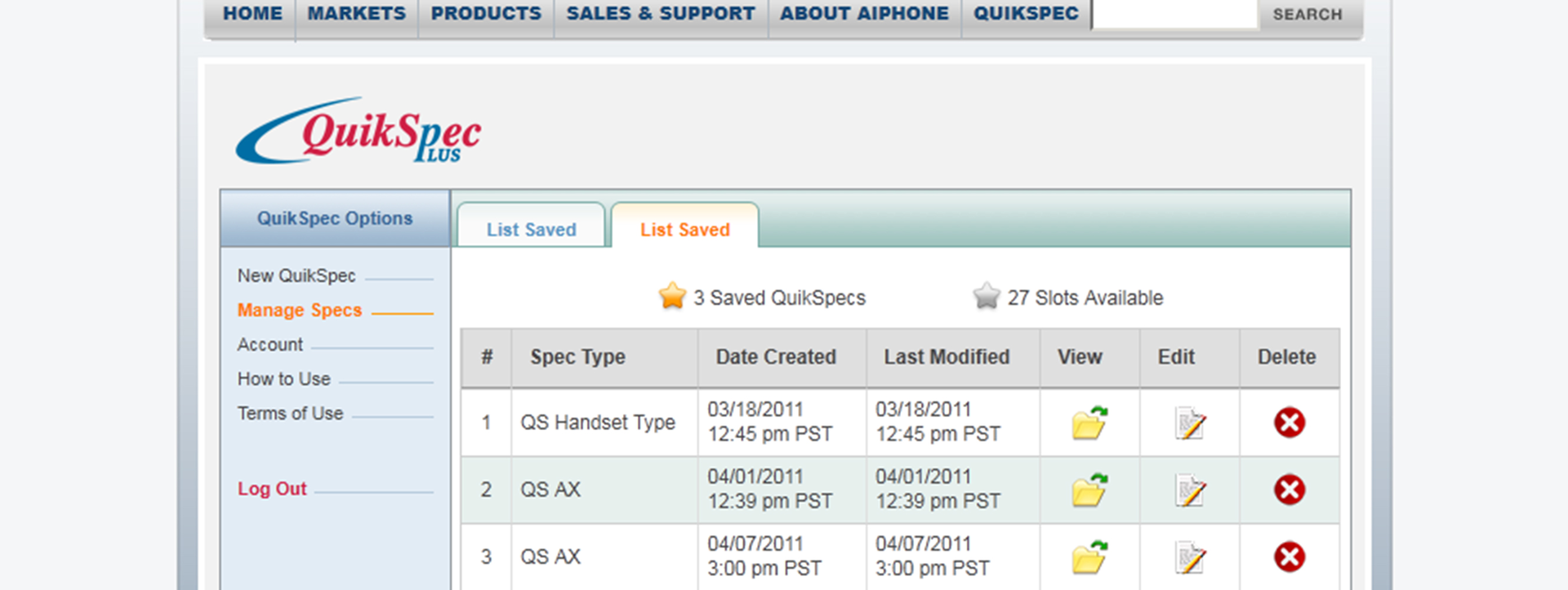Viewport: 1568px width, 590px height.
Task: Click the gray star beside Slots Available
Action: coord(987,296)
